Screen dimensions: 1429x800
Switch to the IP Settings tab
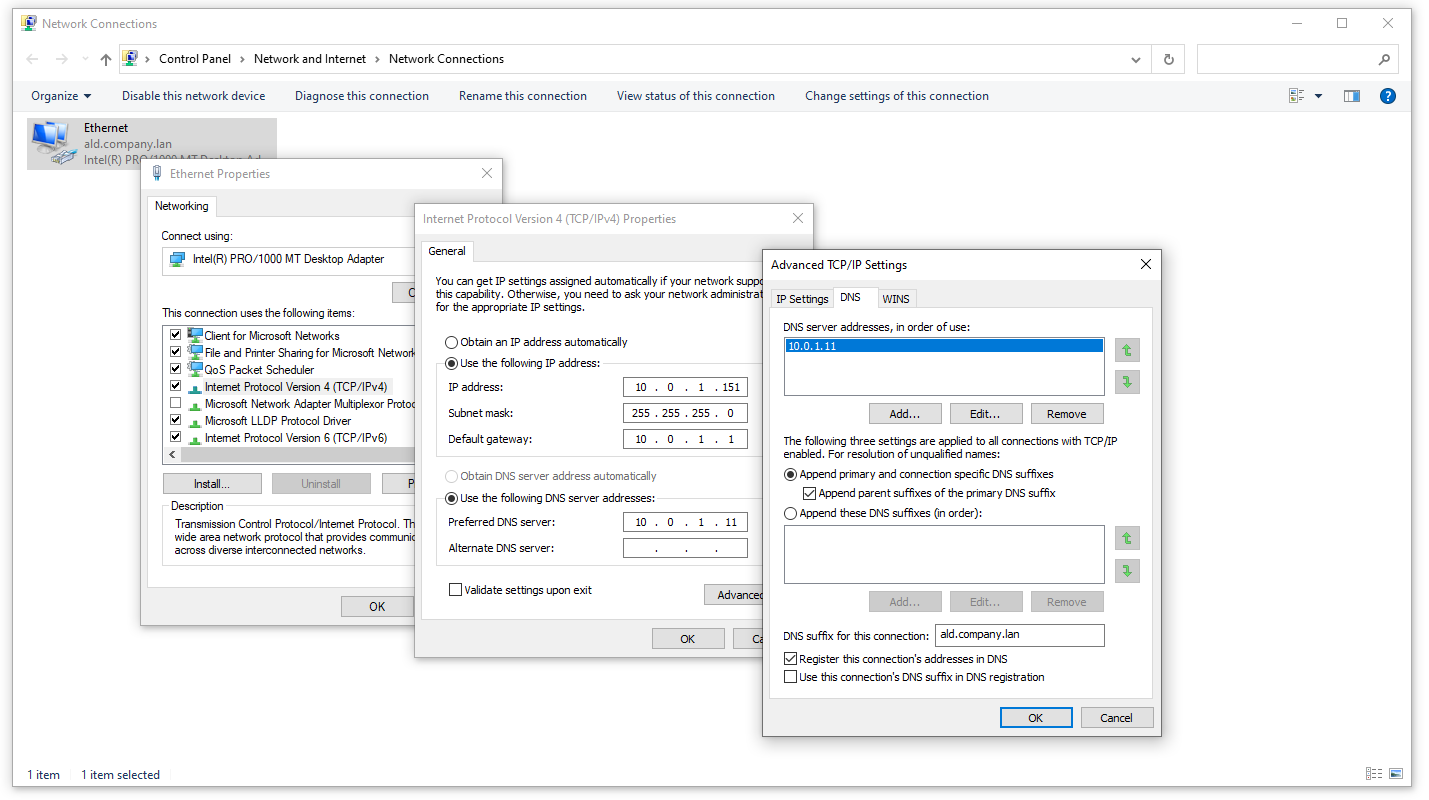802,299
